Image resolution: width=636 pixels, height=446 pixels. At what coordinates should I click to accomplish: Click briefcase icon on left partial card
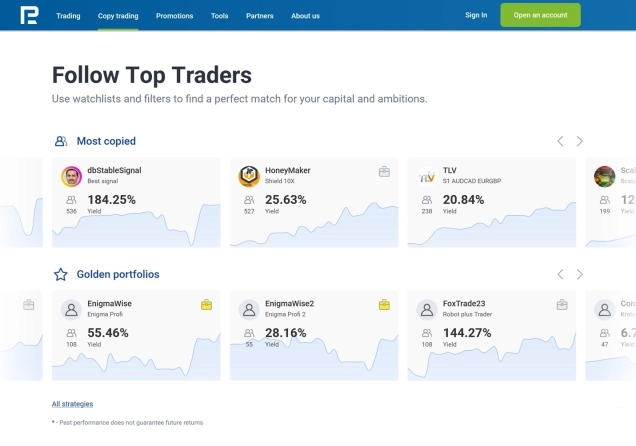pos(28,305)
